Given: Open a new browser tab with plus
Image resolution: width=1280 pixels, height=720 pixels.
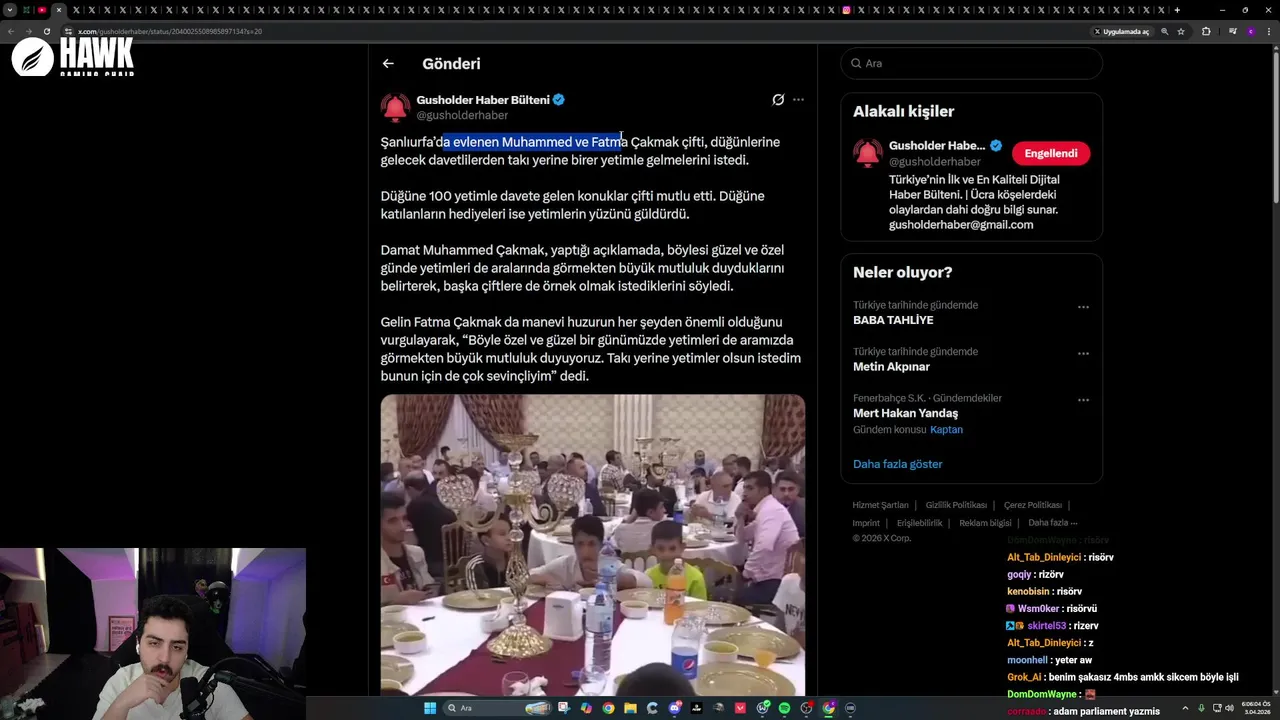Looking at the screenshot, I should [x=1177, y=10].
